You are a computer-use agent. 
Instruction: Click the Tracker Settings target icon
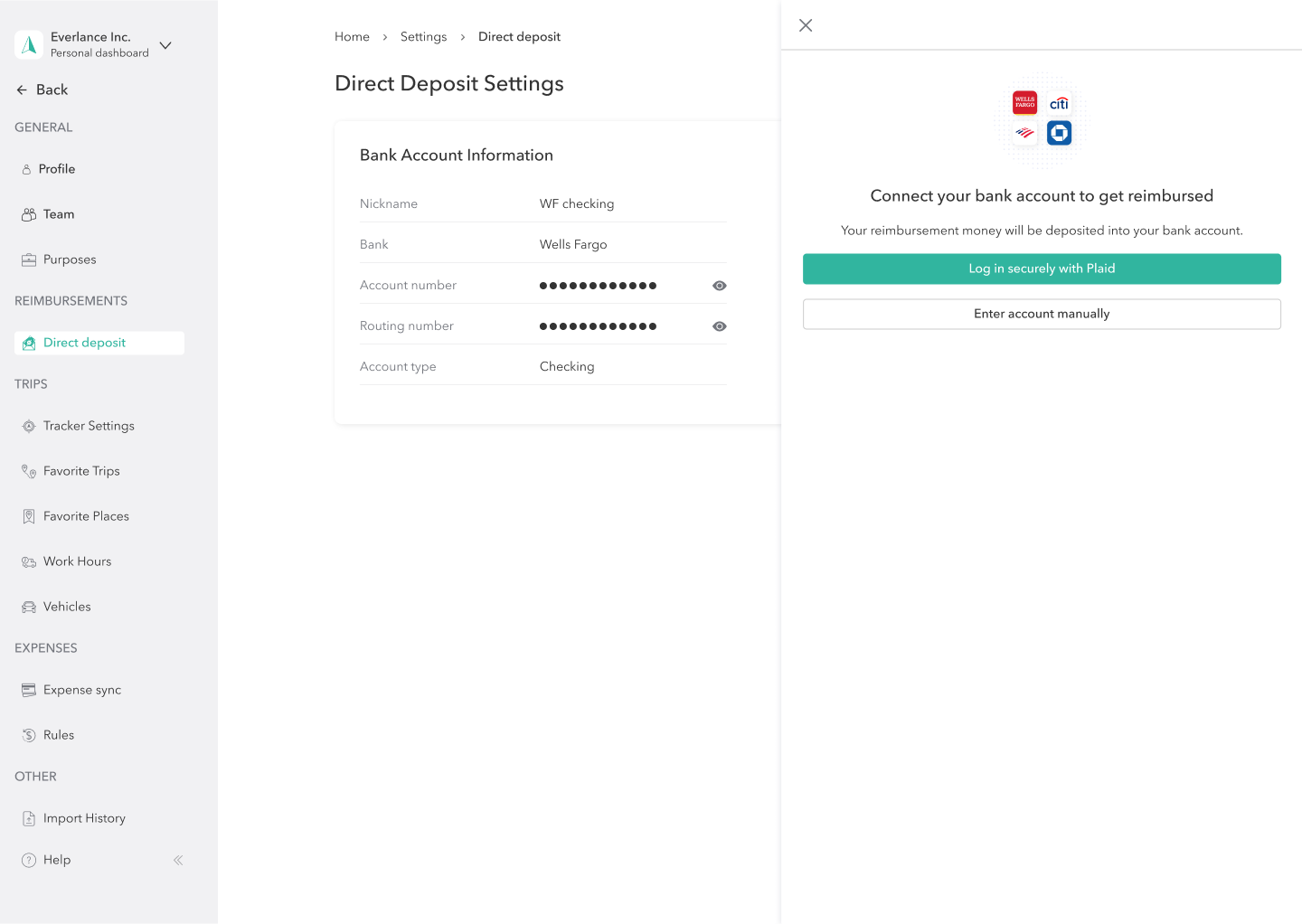coord(29,426)
